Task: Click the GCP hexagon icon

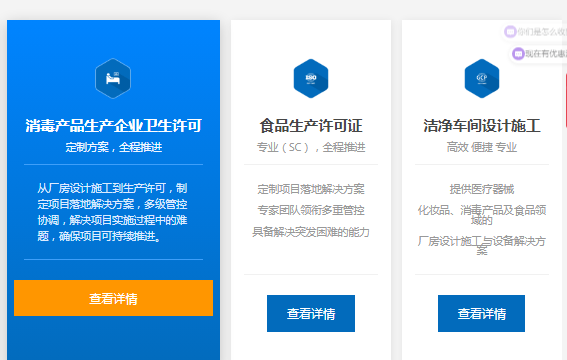Action: 482,78
